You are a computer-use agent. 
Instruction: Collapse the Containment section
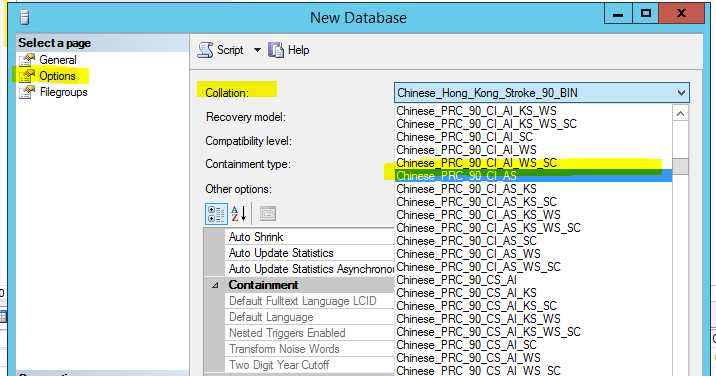pyautogui.click(x=215, y=285)
